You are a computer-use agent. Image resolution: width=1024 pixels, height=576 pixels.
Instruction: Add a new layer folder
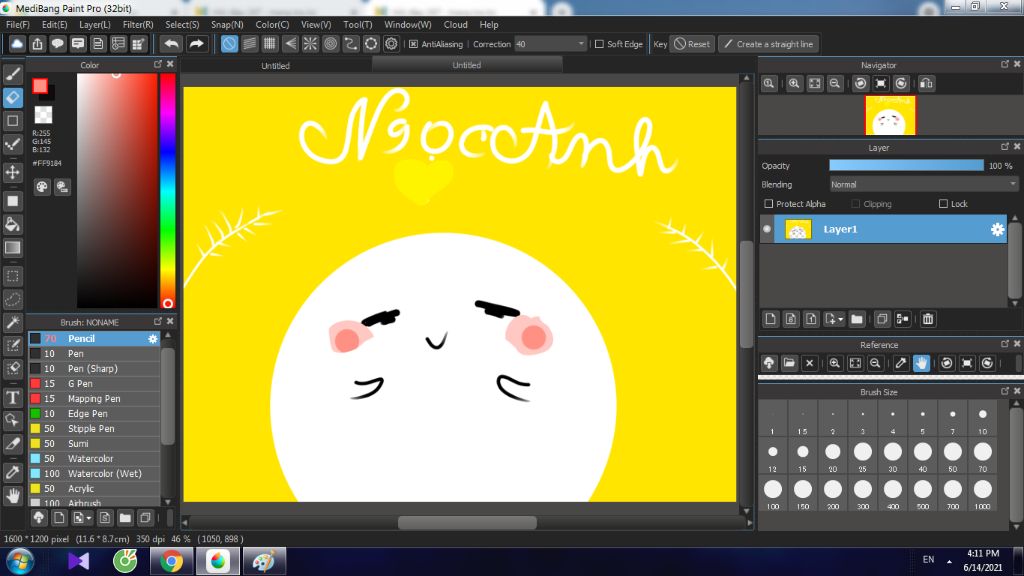(x=857, y=319)
